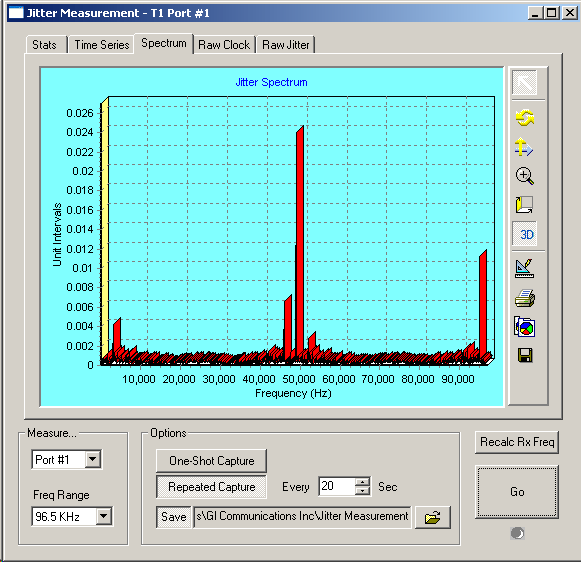The height and width of the screenshot is (562, 581).
Task: Browse for save folder icon
Action: pyautogui.click(x=433, y=517)
